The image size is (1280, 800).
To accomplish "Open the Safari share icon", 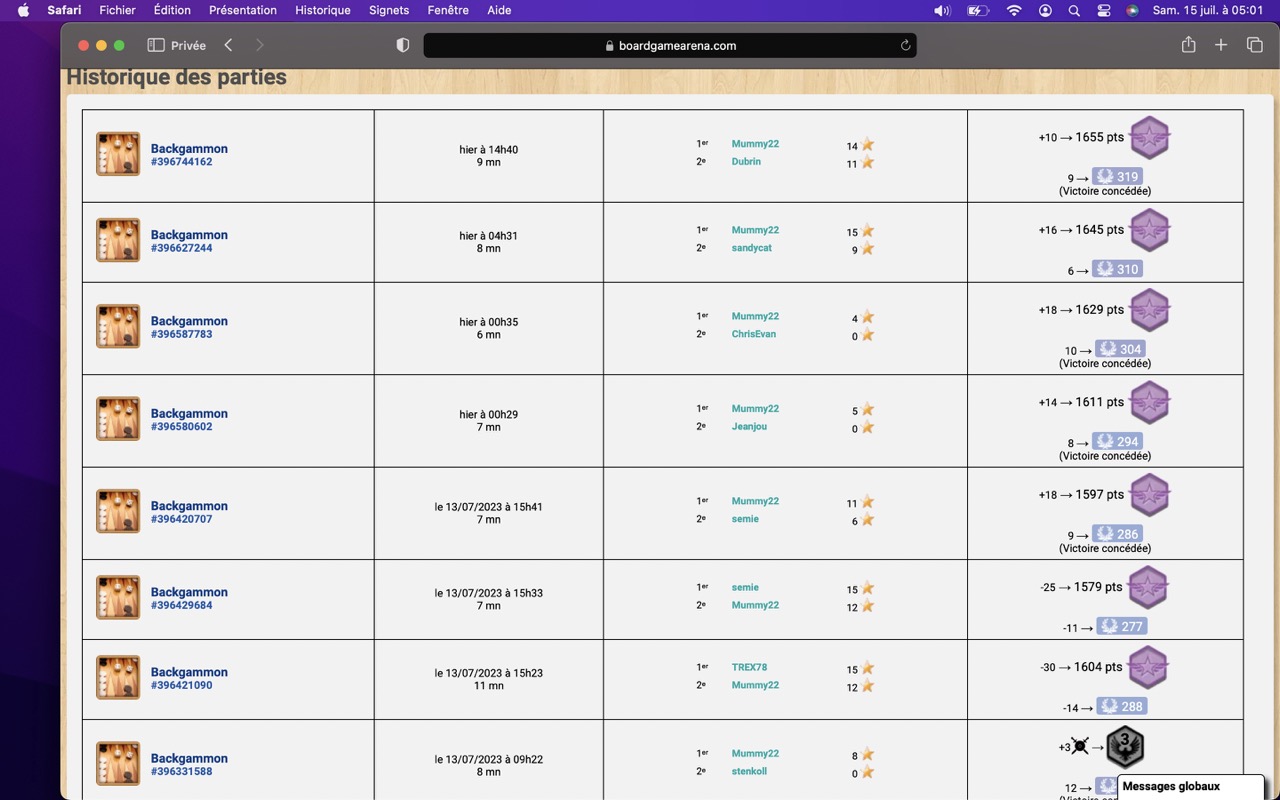I will pos(1188,45).
